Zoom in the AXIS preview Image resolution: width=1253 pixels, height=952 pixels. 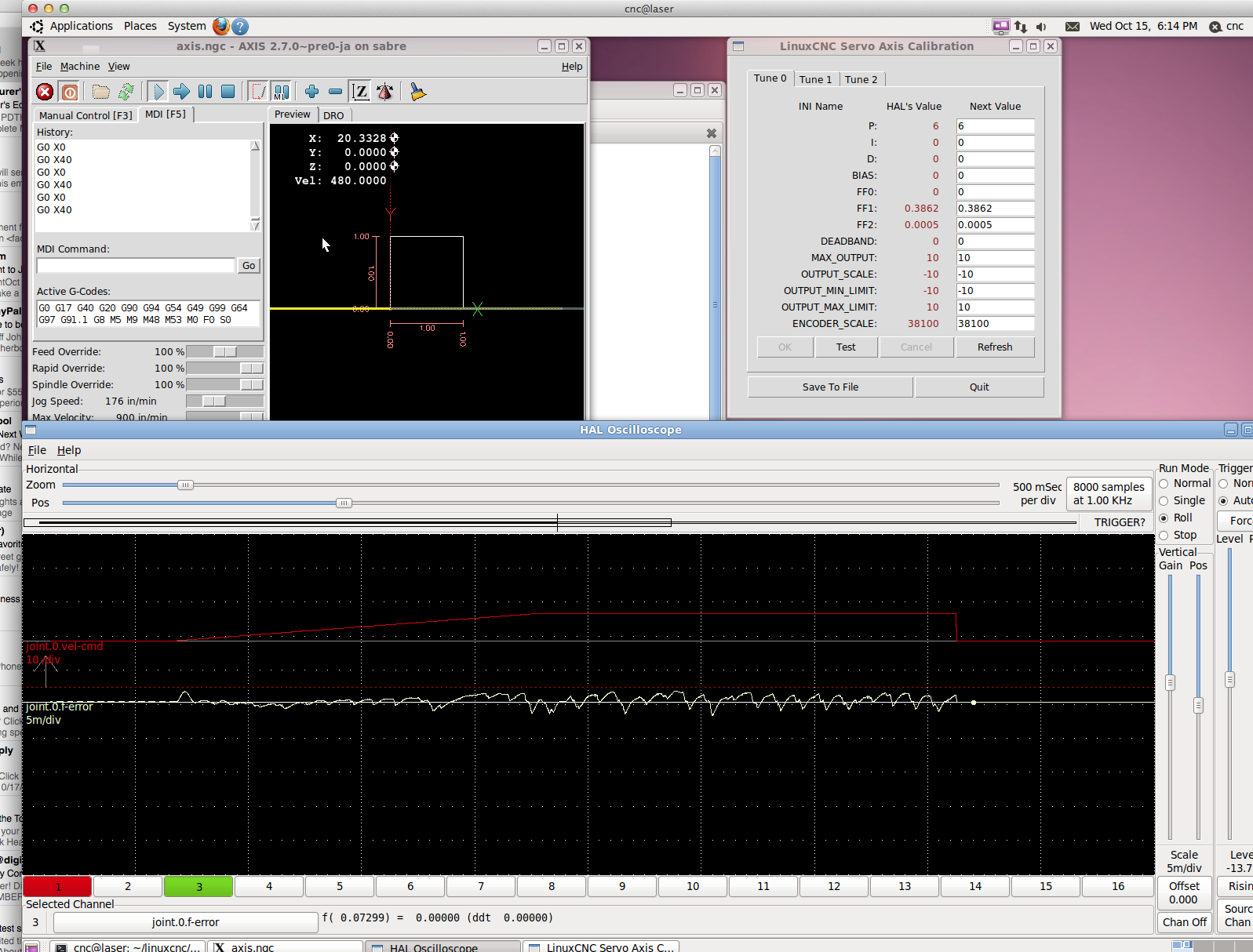(x=311, y=92)
